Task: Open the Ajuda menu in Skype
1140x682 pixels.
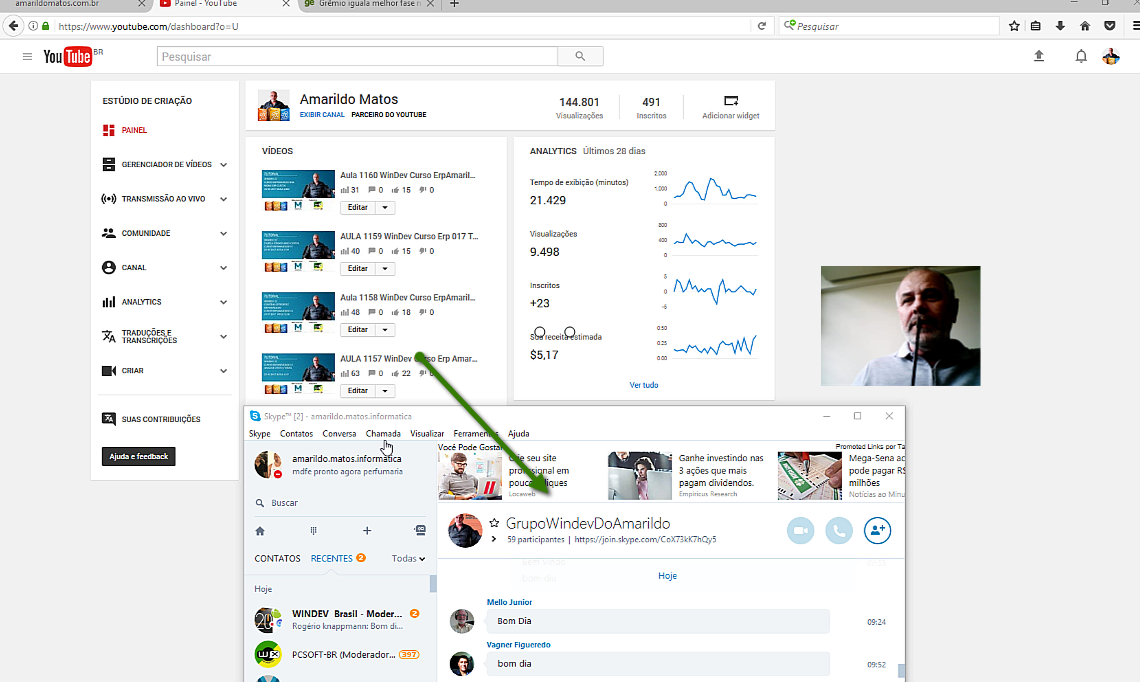Action: 518,433
